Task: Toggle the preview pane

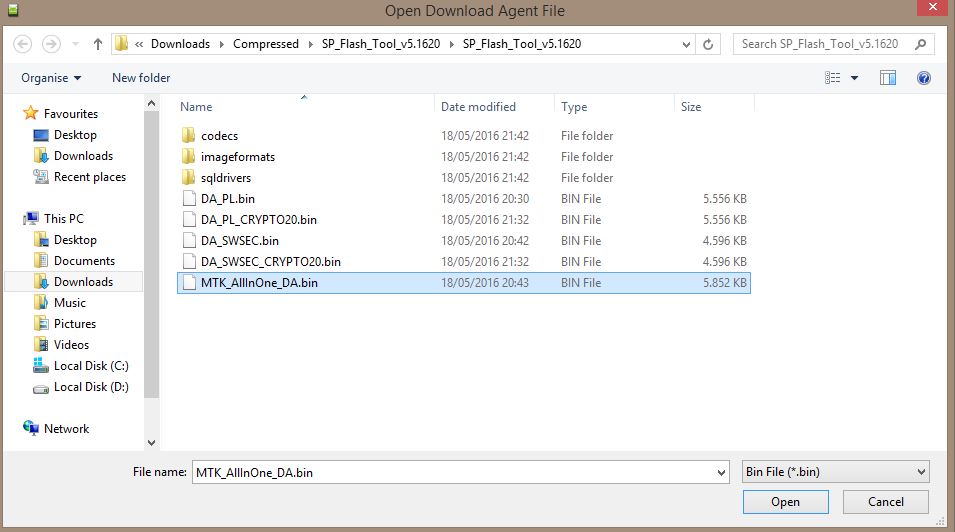Action: 888,78
